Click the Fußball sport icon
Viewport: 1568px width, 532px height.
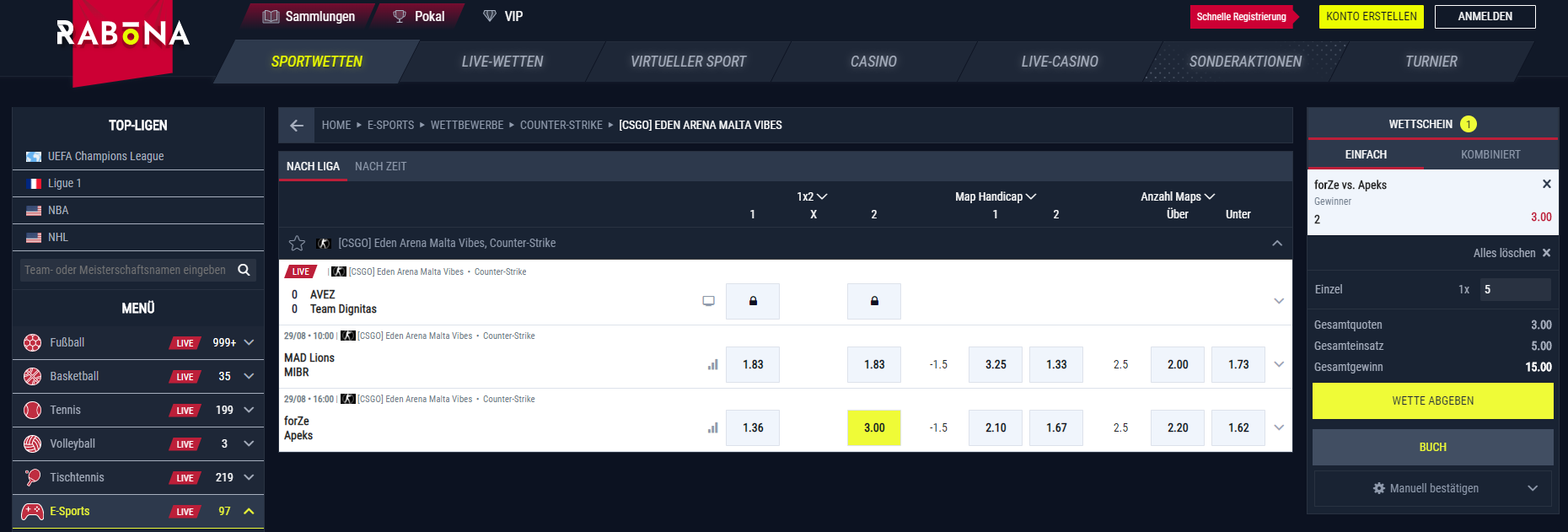click(x=32, y=342)
